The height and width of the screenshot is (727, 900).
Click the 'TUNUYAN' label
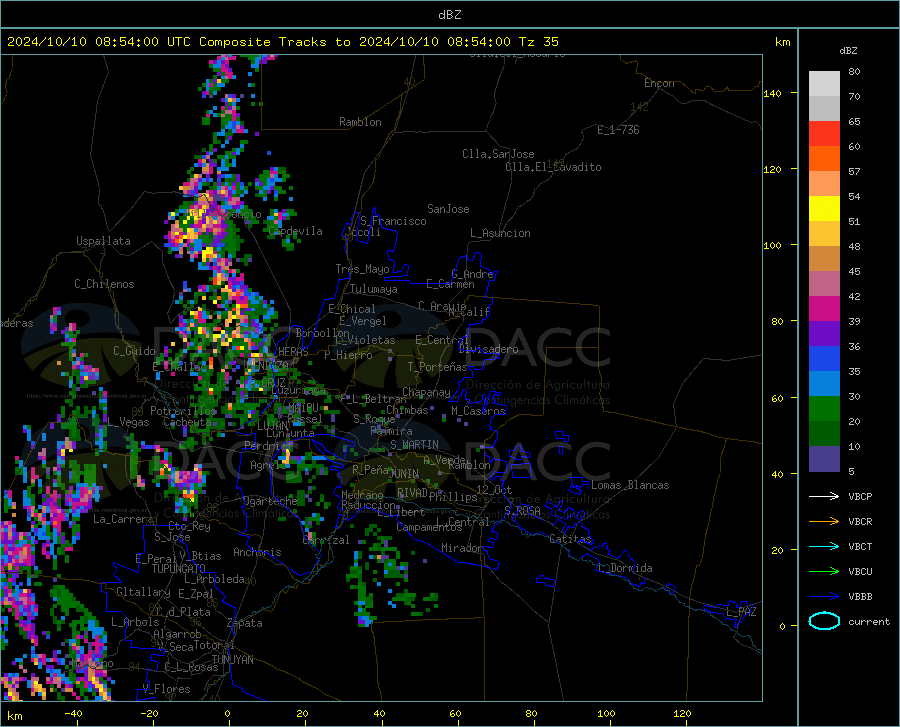[232, 659]
